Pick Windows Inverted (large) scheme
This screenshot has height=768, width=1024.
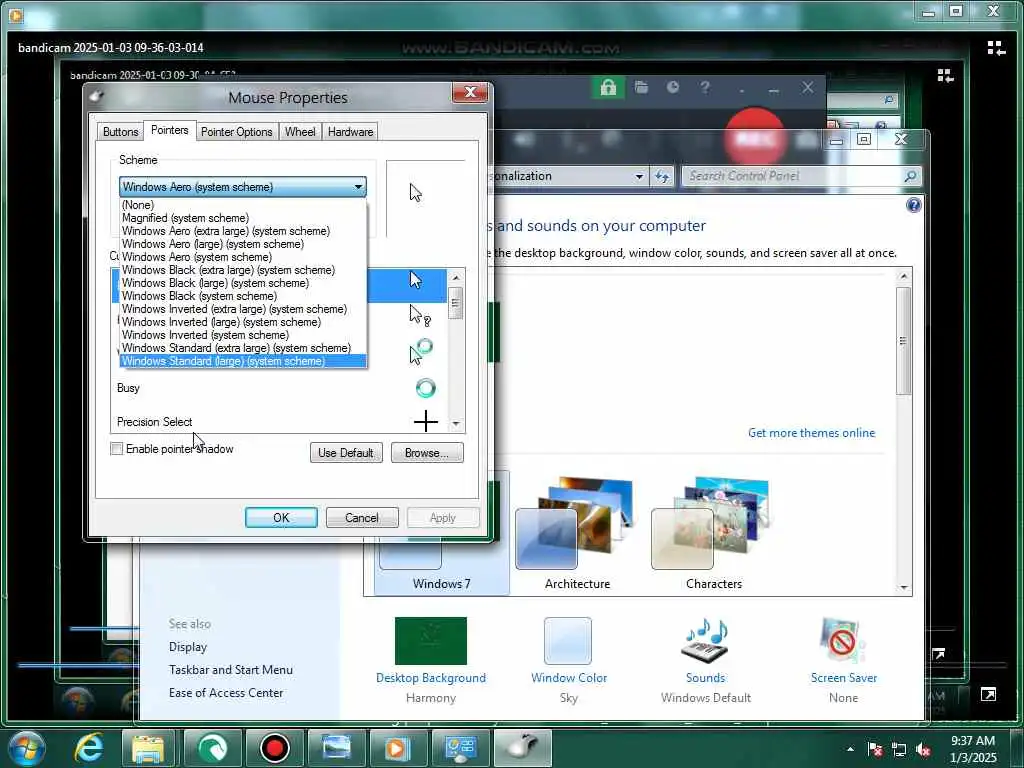pyautogui.click(x=243, y=323)
